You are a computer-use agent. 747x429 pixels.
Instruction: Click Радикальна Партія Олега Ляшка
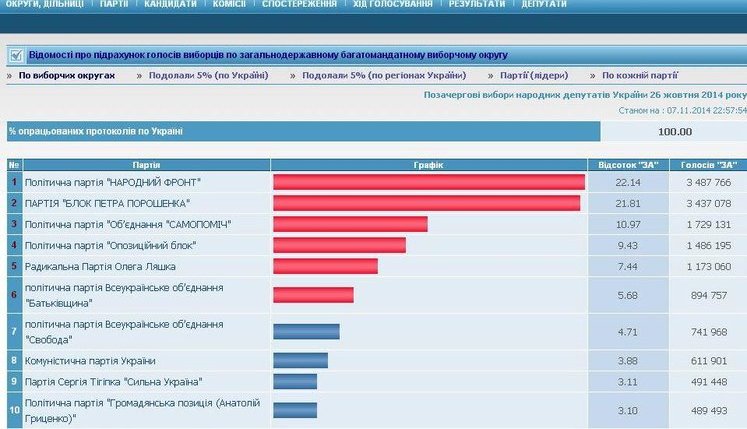(100, 266)
